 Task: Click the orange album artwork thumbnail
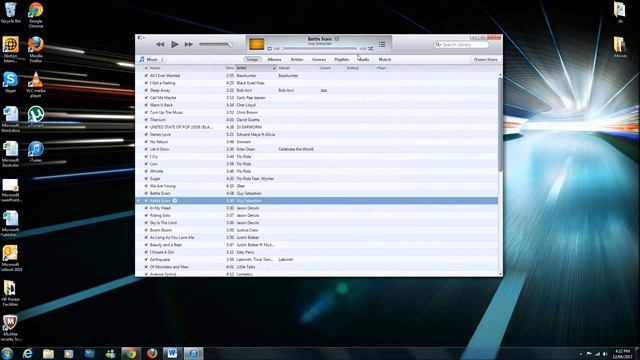(256, 44)
